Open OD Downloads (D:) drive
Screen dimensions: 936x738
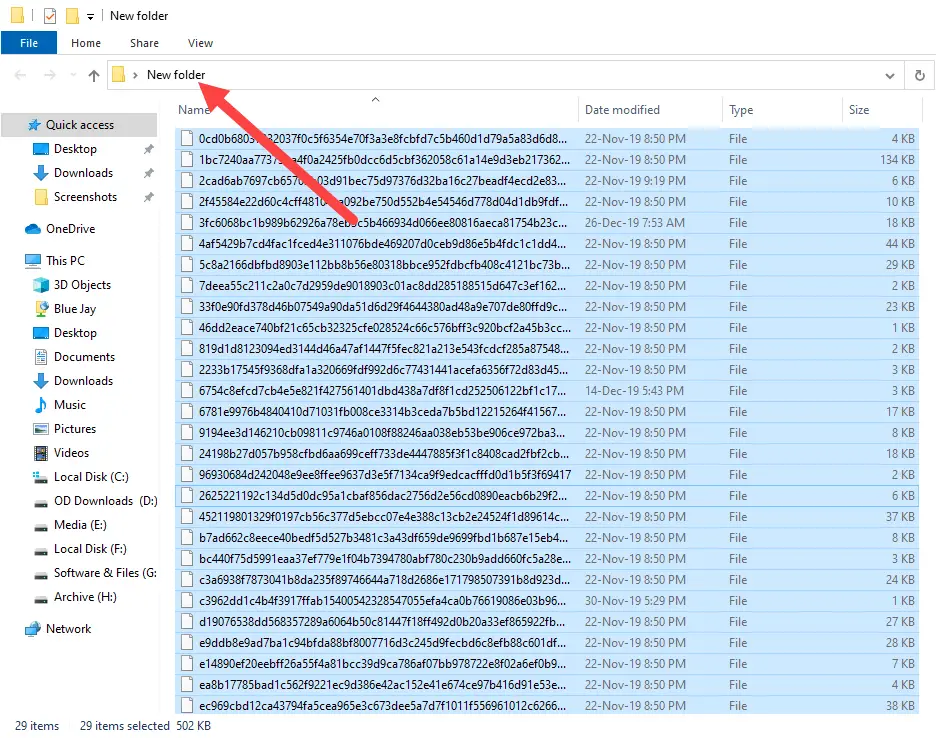(105, 500)
